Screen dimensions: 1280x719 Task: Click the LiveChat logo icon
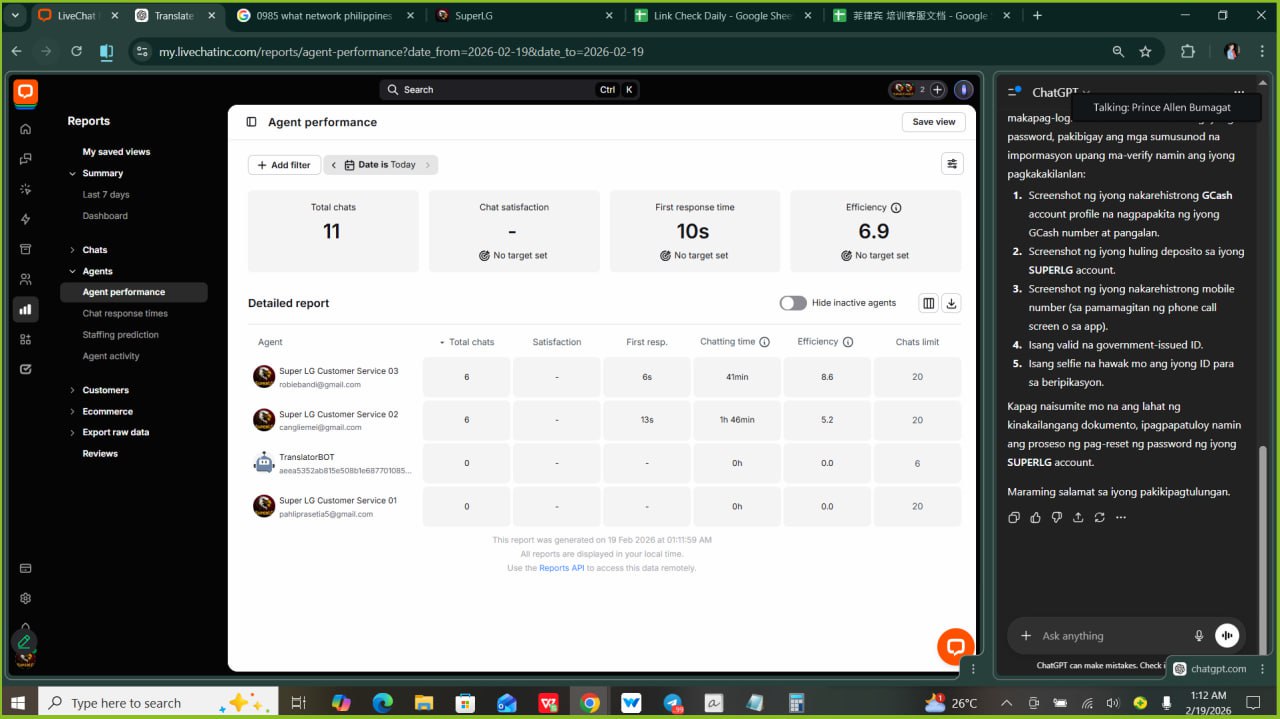26,92
